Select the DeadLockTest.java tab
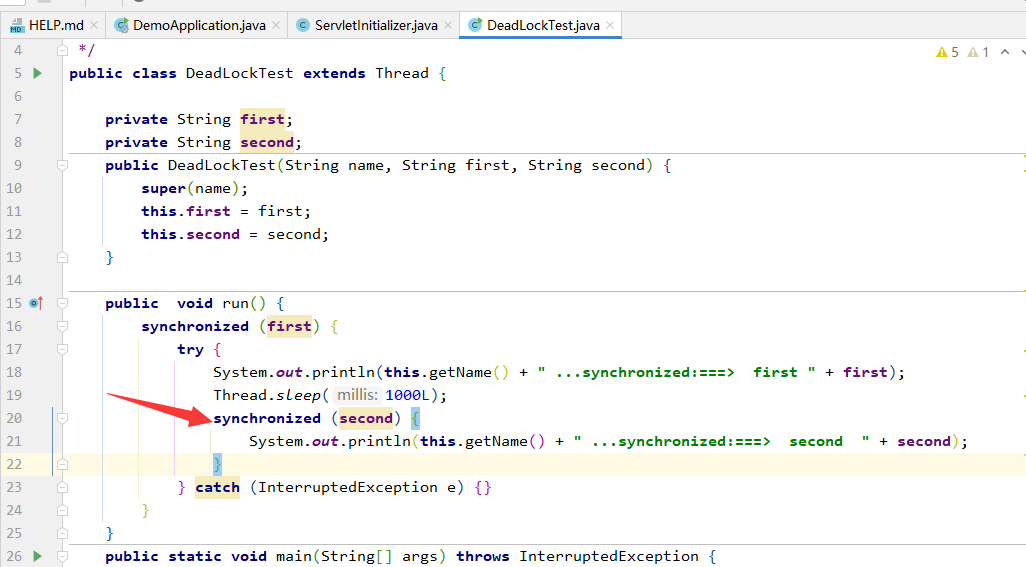This screenshot has width=1026, height=567. click(x=542, y=26)
